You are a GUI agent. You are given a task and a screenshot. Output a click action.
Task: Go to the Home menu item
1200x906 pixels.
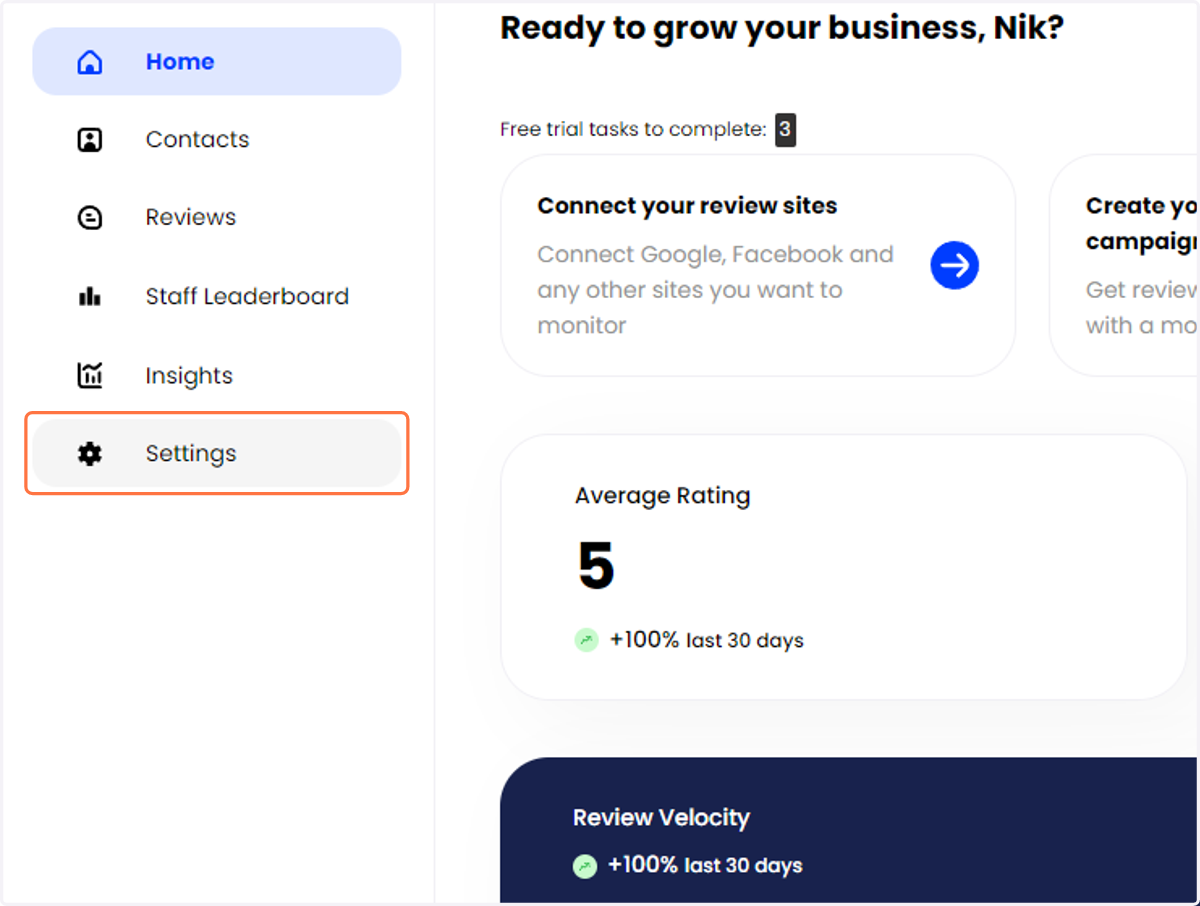pyautogui.click(x=217, y=62)
